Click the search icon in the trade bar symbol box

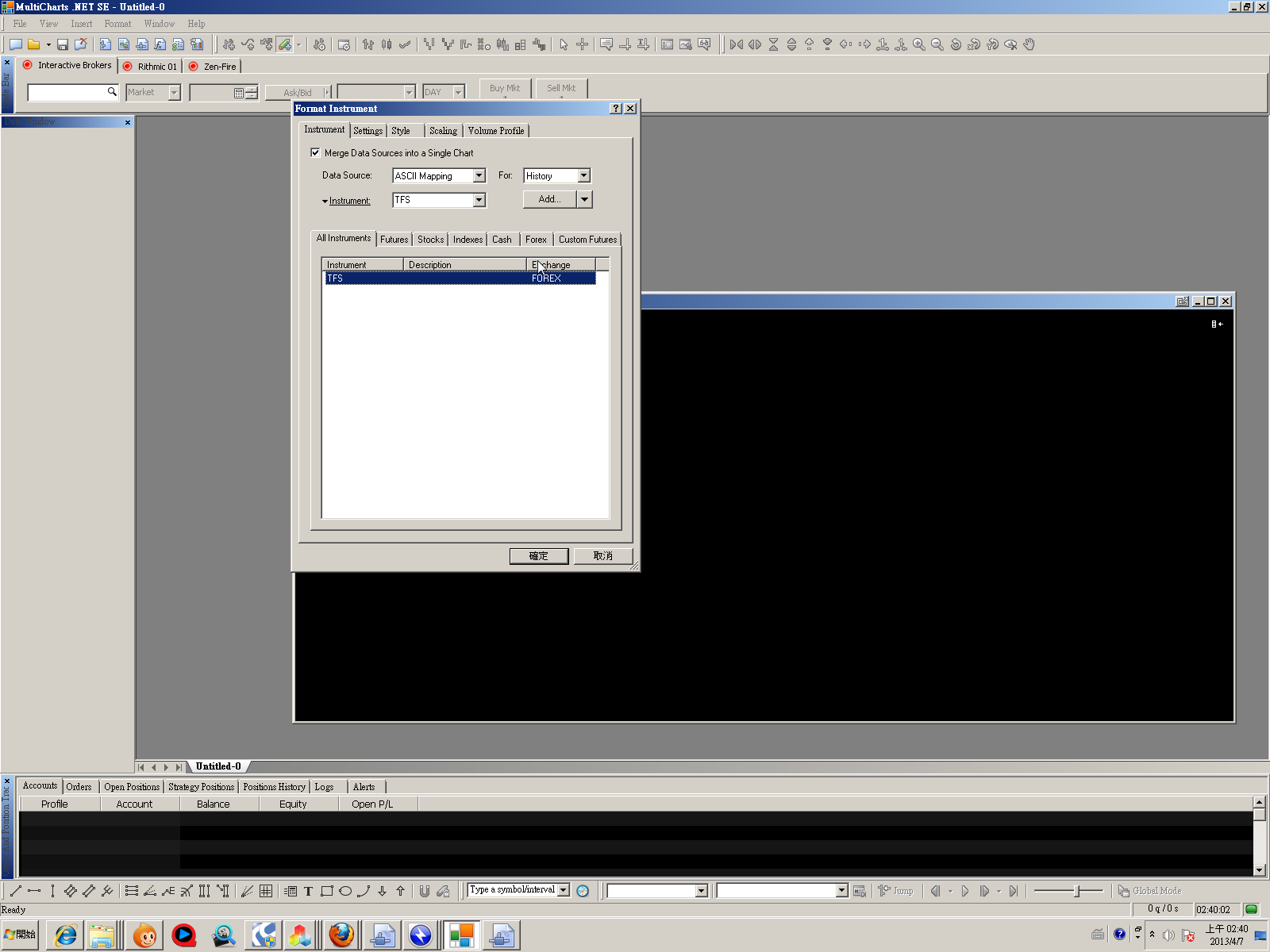point(112,92)
